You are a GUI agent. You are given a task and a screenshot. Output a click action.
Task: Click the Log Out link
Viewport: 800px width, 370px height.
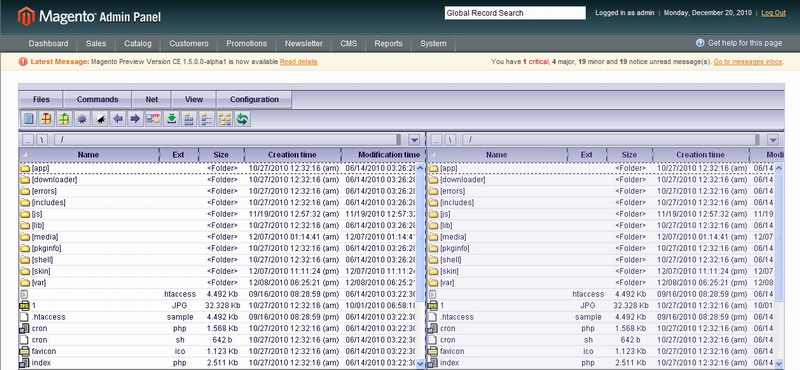coord(773,13)
